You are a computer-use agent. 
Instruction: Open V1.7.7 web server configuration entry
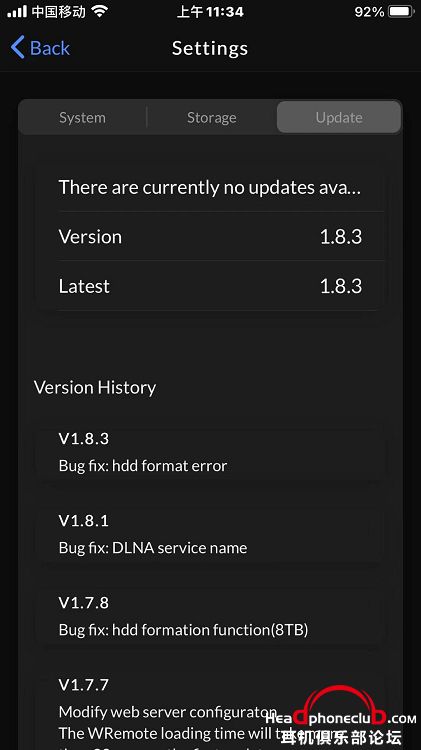point(210,710)
